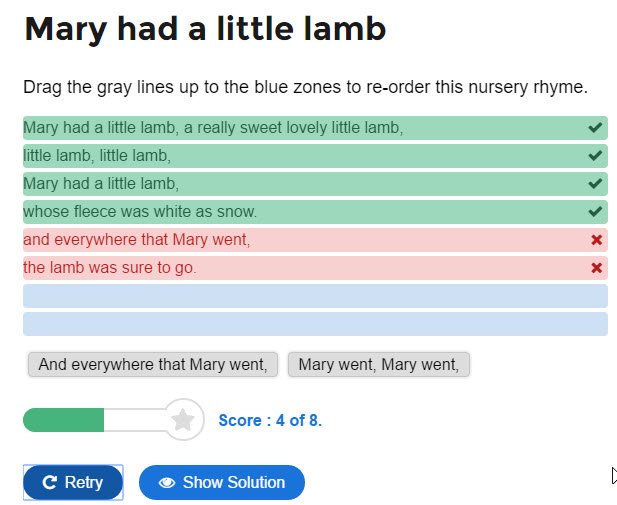Click the red 'the lamb was sure to go.' line

point(315,268)
